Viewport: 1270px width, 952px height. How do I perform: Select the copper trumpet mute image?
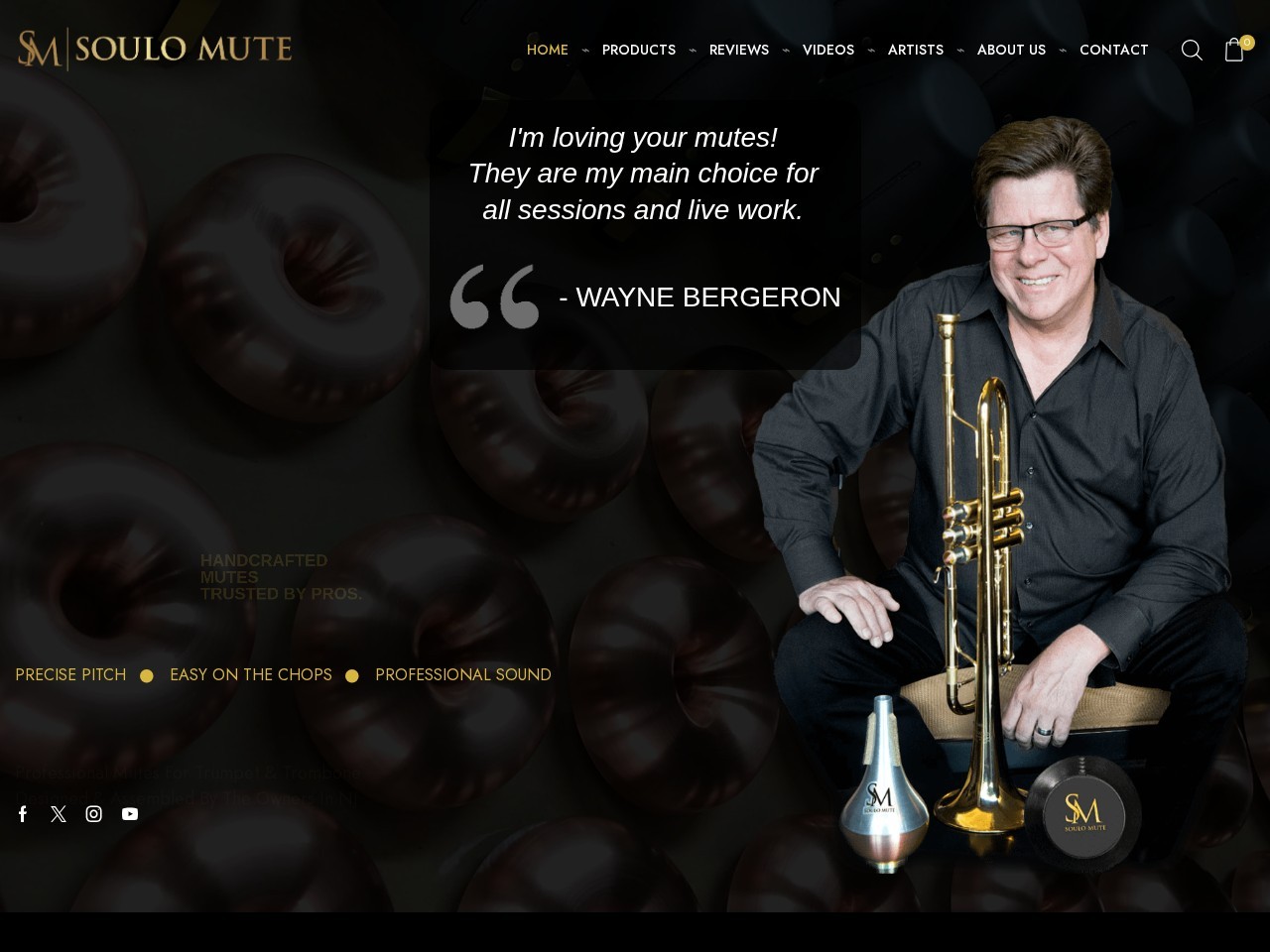click(883, 784)
